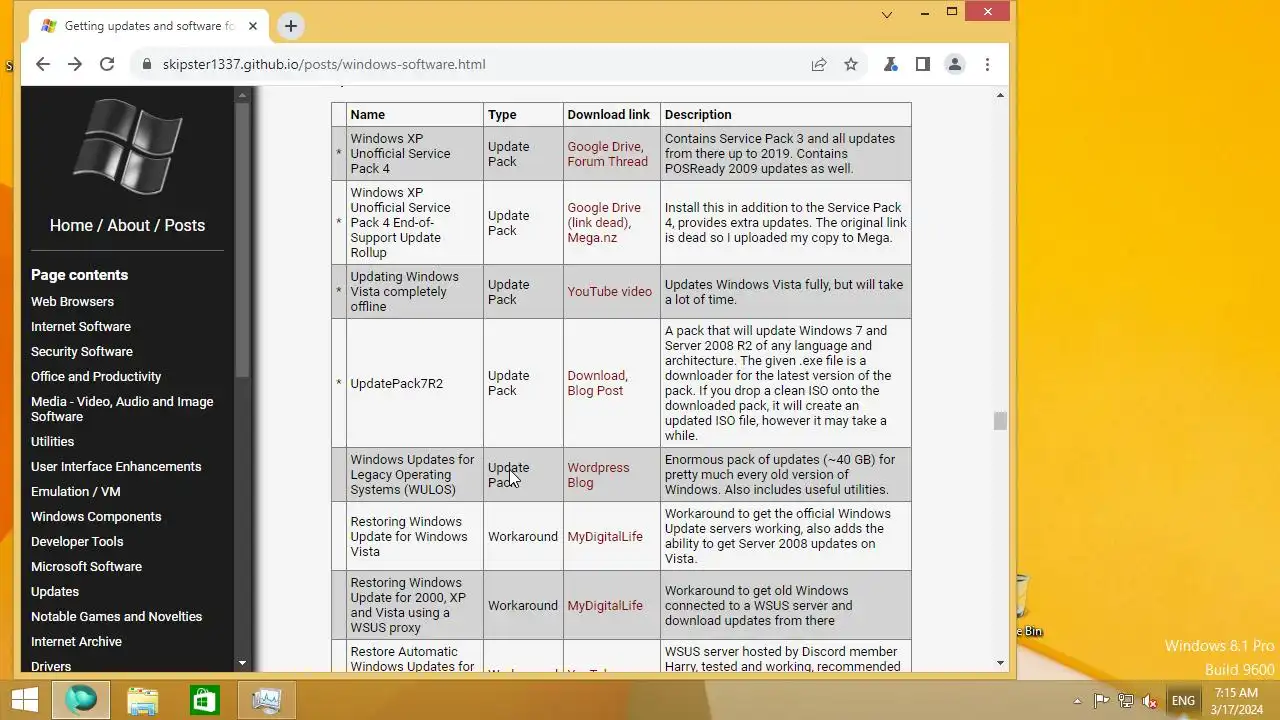The image size is (1280, 720).
Task: Click main page scrollbar thumb
Action: 1000,421
